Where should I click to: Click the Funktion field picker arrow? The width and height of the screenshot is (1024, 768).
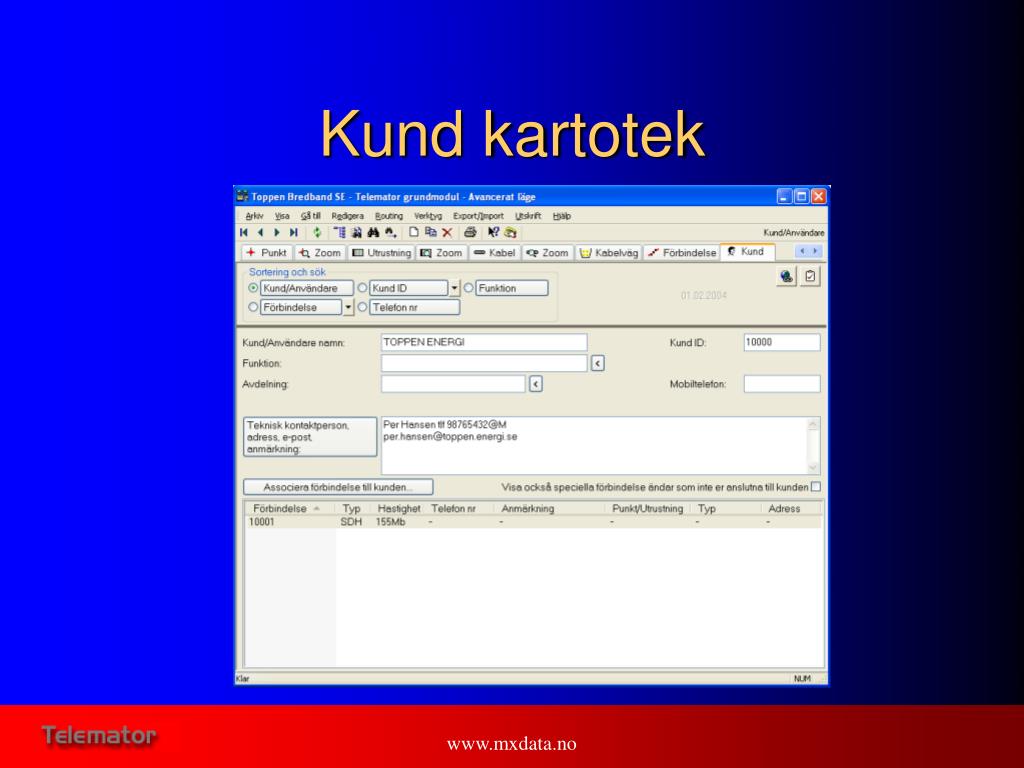pos(598,363)
